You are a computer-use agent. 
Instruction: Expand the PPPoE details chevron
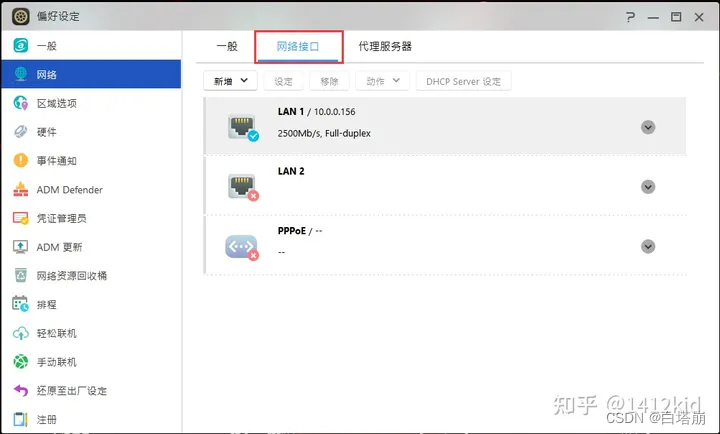pyautogui.click(x=648, y=247)
